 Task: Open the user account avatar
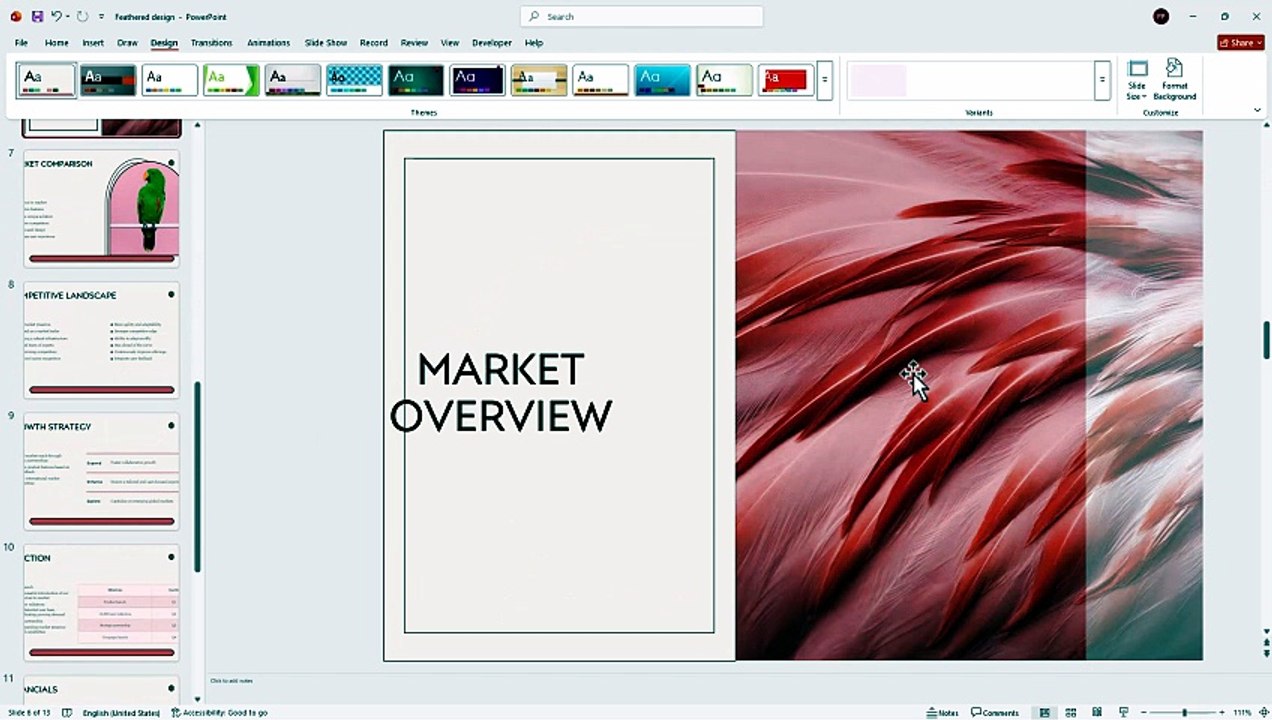1160,16
